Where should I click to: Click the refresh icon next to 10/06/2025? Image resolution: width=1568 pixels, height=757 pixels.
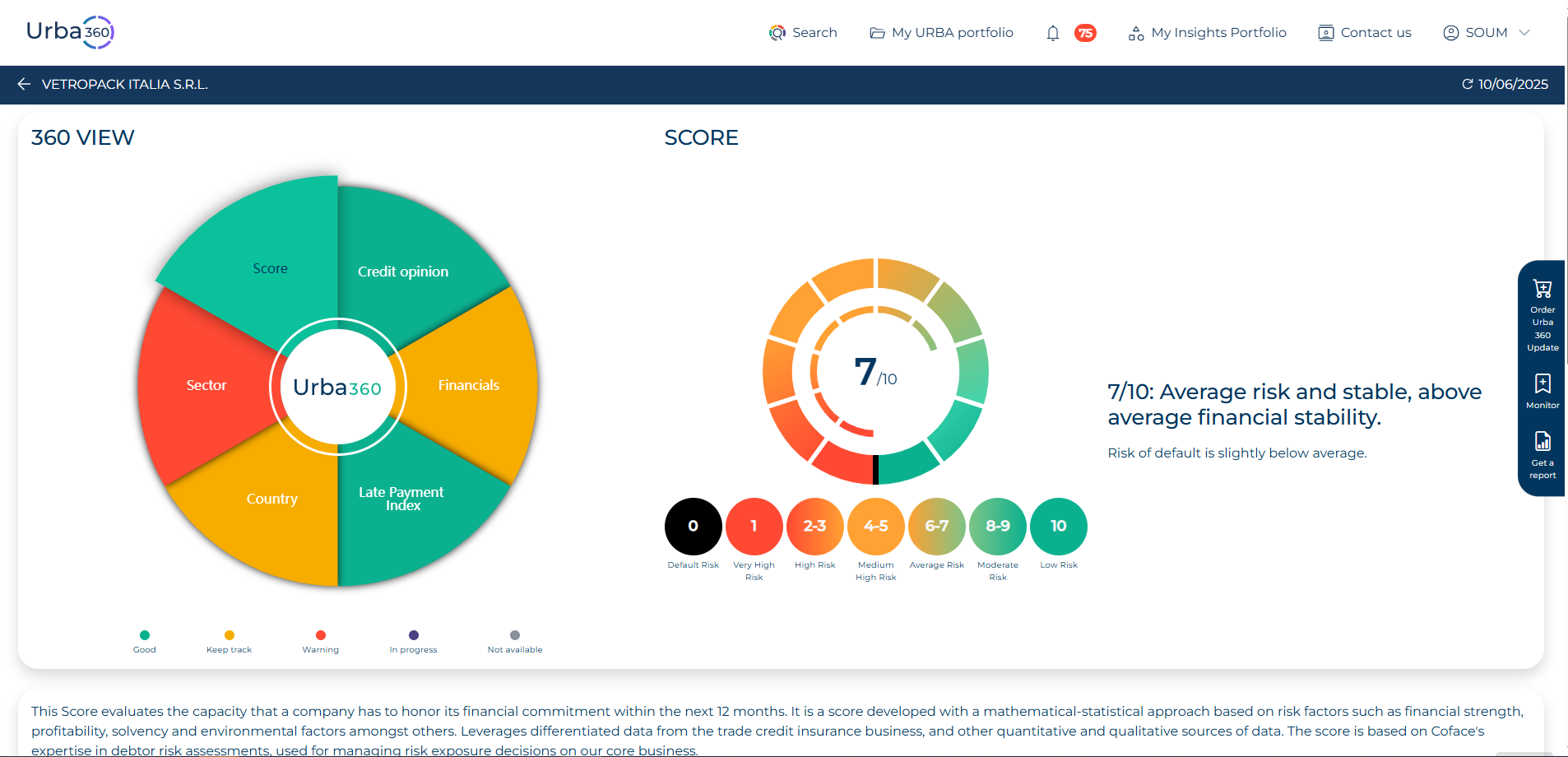[1467, 84]
